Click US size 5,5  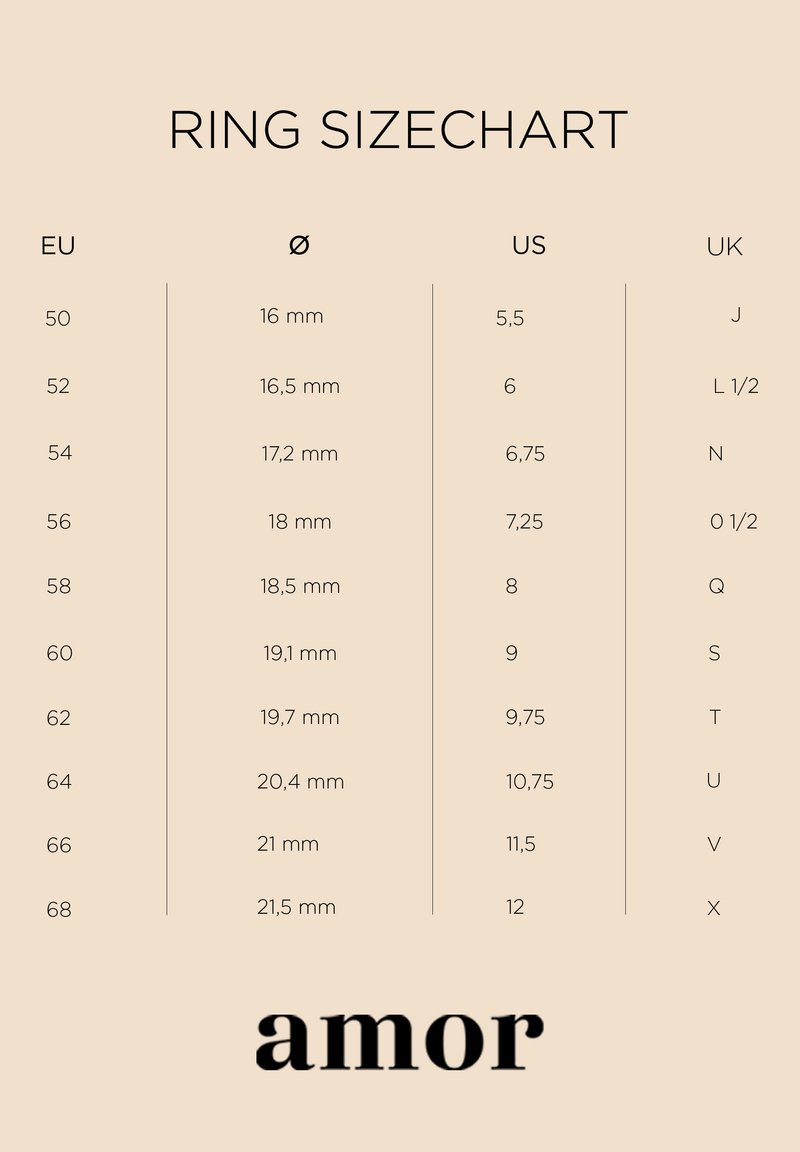[x=510, y=319]
